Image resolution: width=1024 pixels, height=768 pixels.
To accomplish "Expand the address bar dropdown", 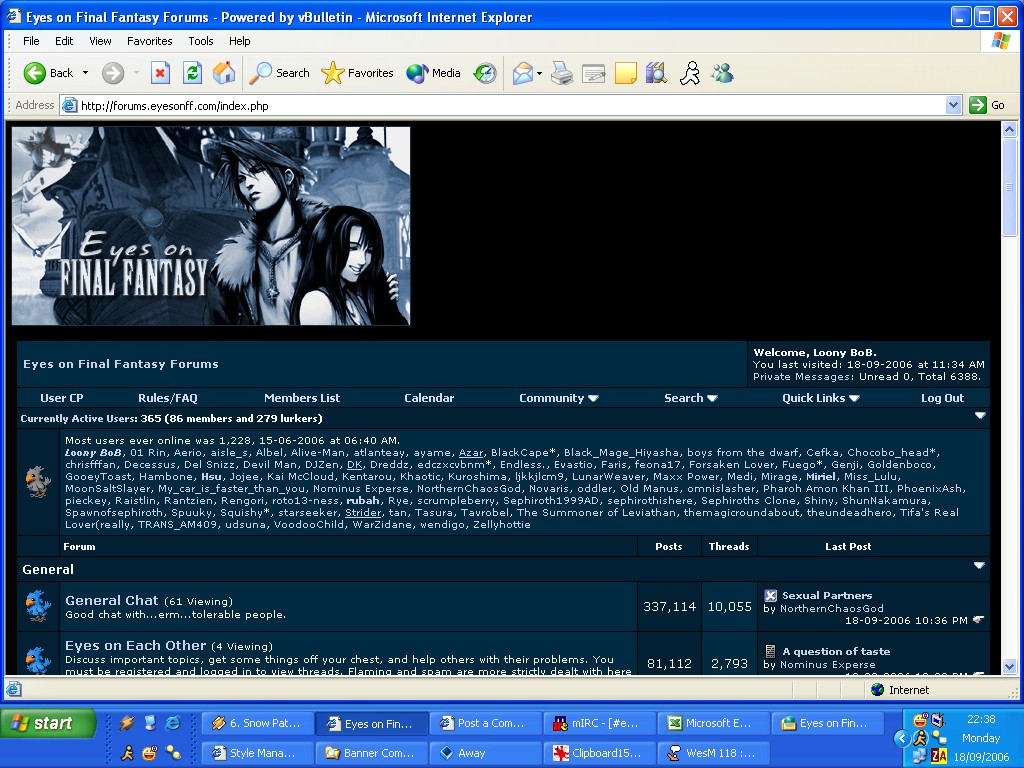I will (953, 105).
